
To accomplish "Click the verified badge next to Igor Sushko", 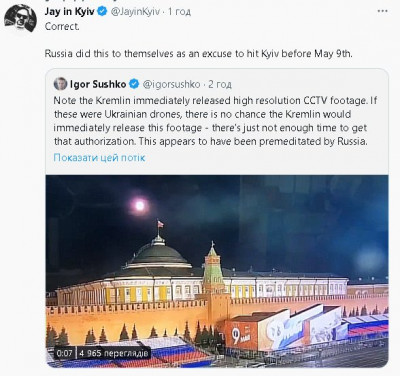I will pyautogui.click(x=134, y=84).
